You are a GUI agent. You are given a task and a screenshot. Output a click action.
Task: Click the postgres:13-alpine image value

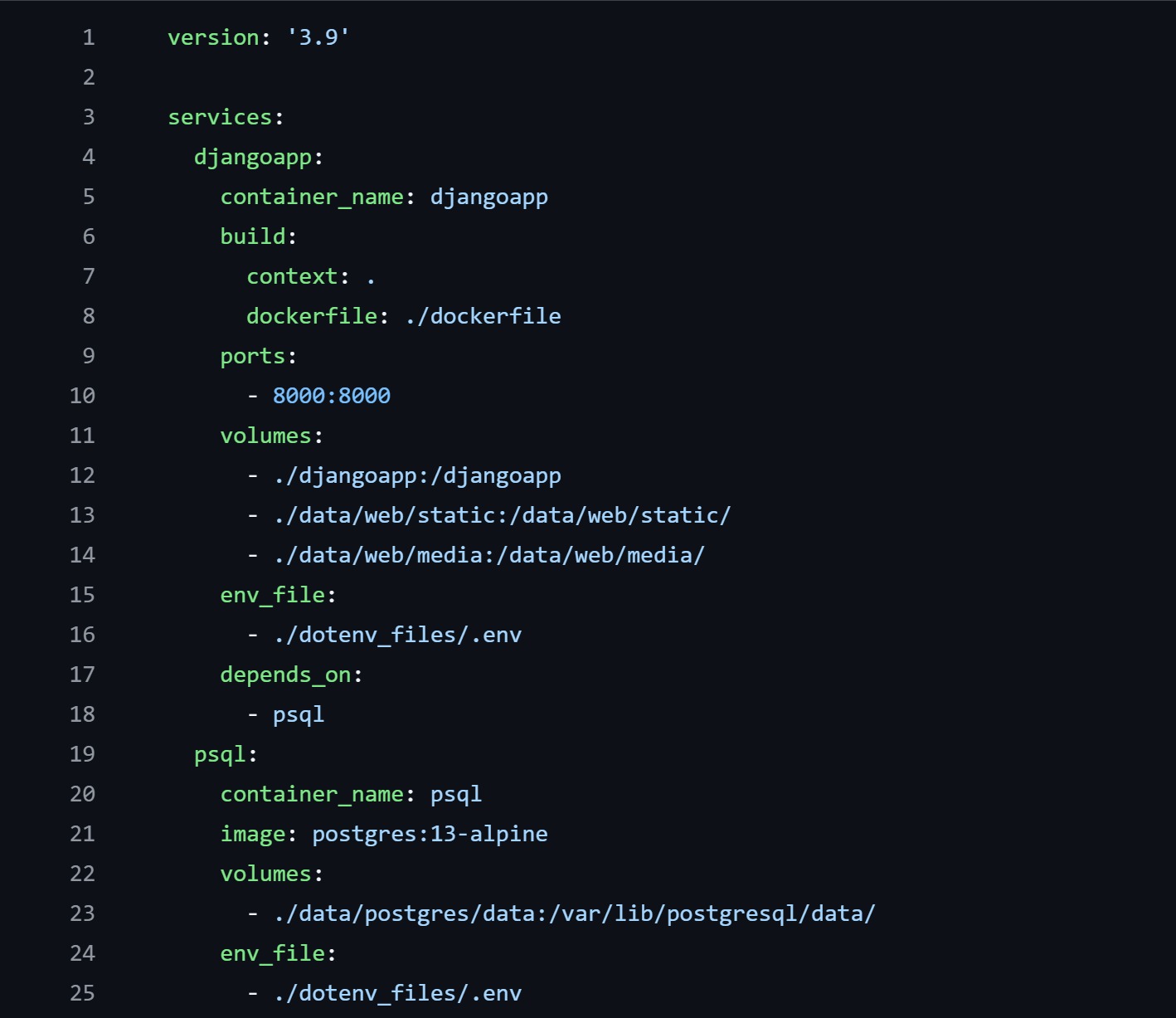click(x=430, y=834)
